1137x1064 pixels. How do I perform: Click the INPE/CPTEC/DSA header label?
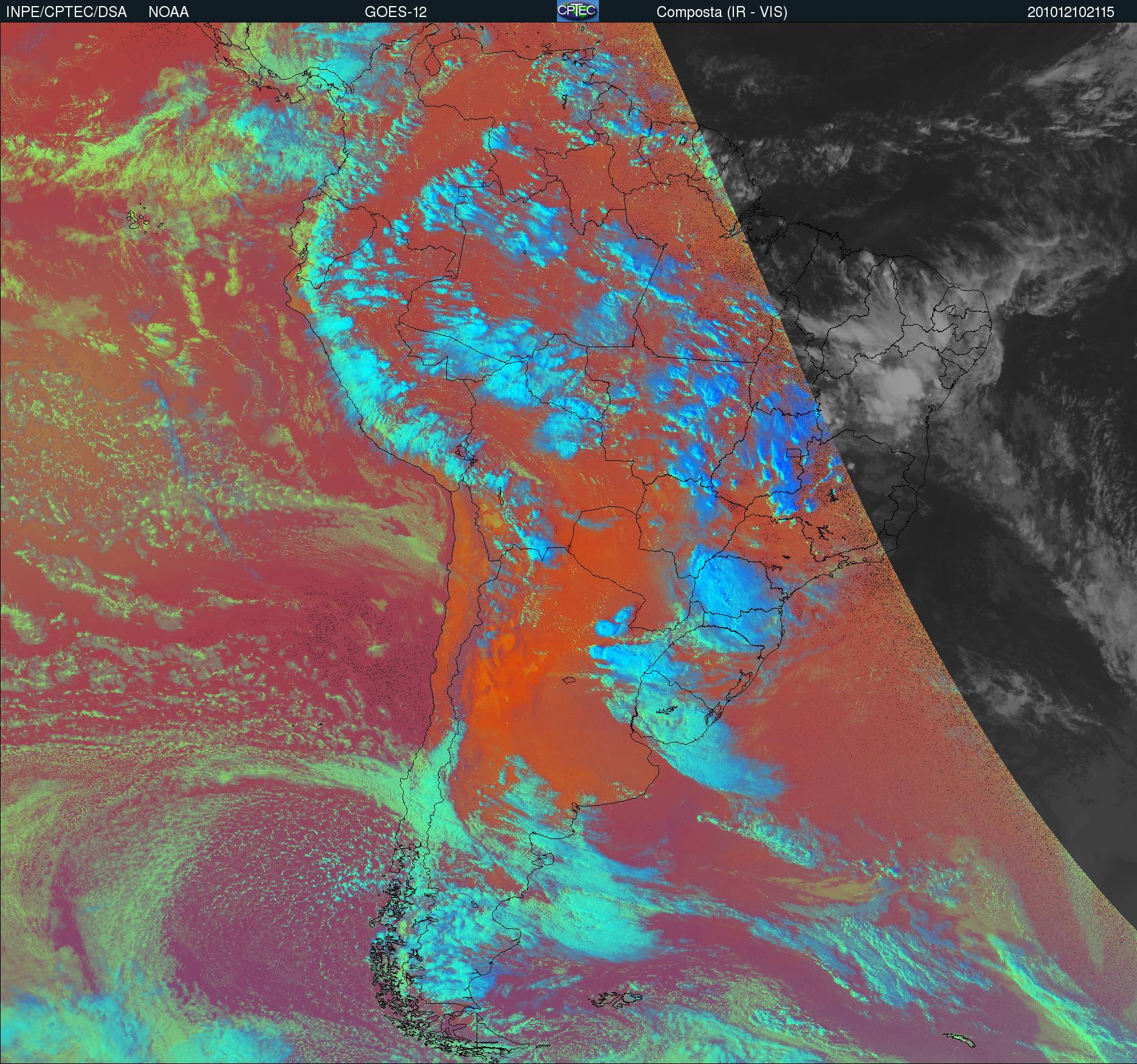(66, 12)
